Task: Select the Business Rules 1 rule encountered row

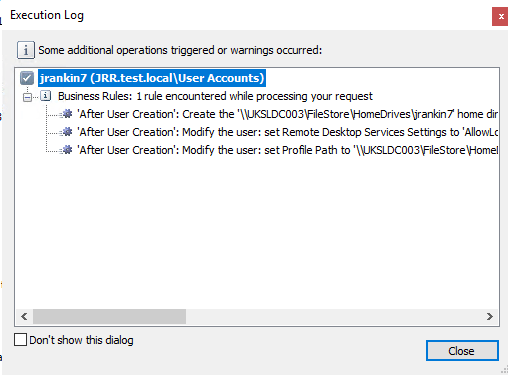Action: coord(215,96)
